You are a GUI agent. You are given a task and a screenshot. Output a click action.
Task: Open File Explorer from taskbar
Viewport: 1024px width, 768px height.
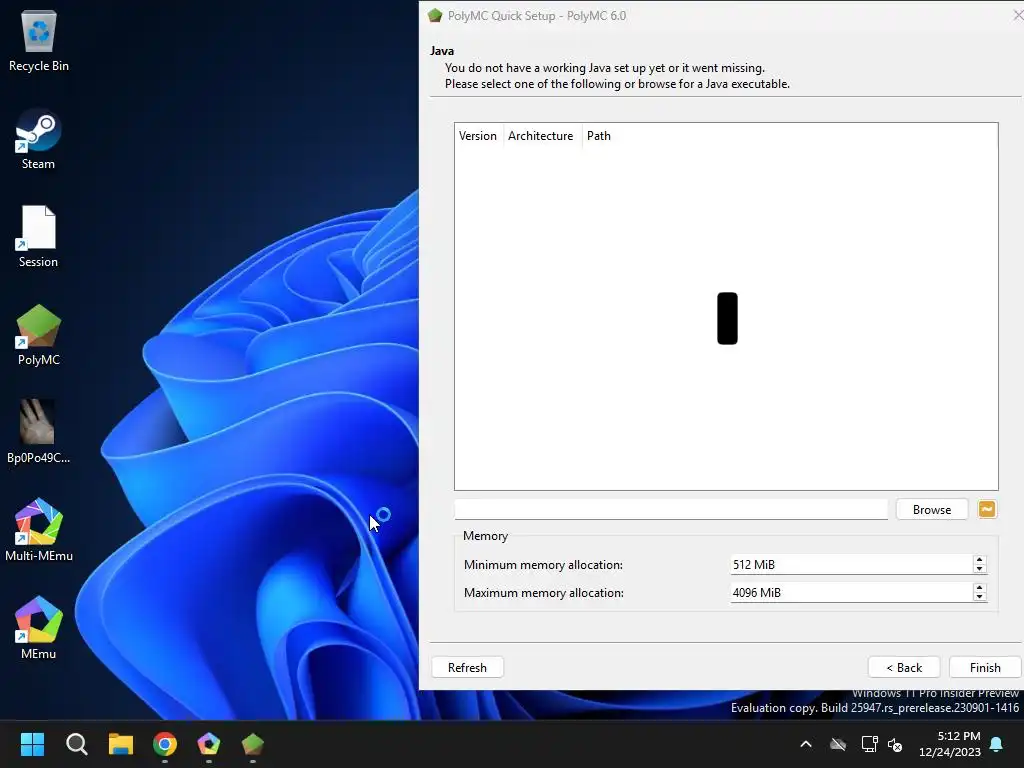point(121,744)
